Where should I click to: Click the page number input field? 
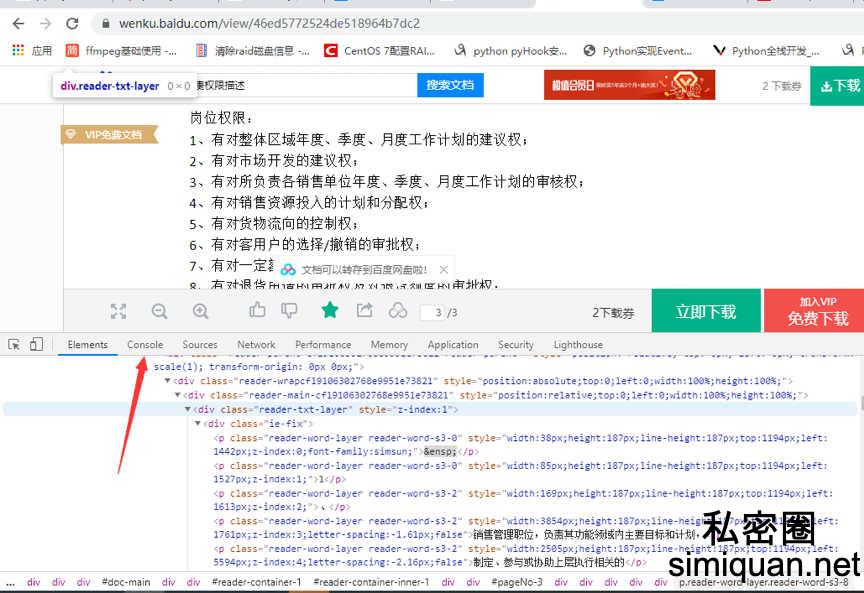point(433,313)
